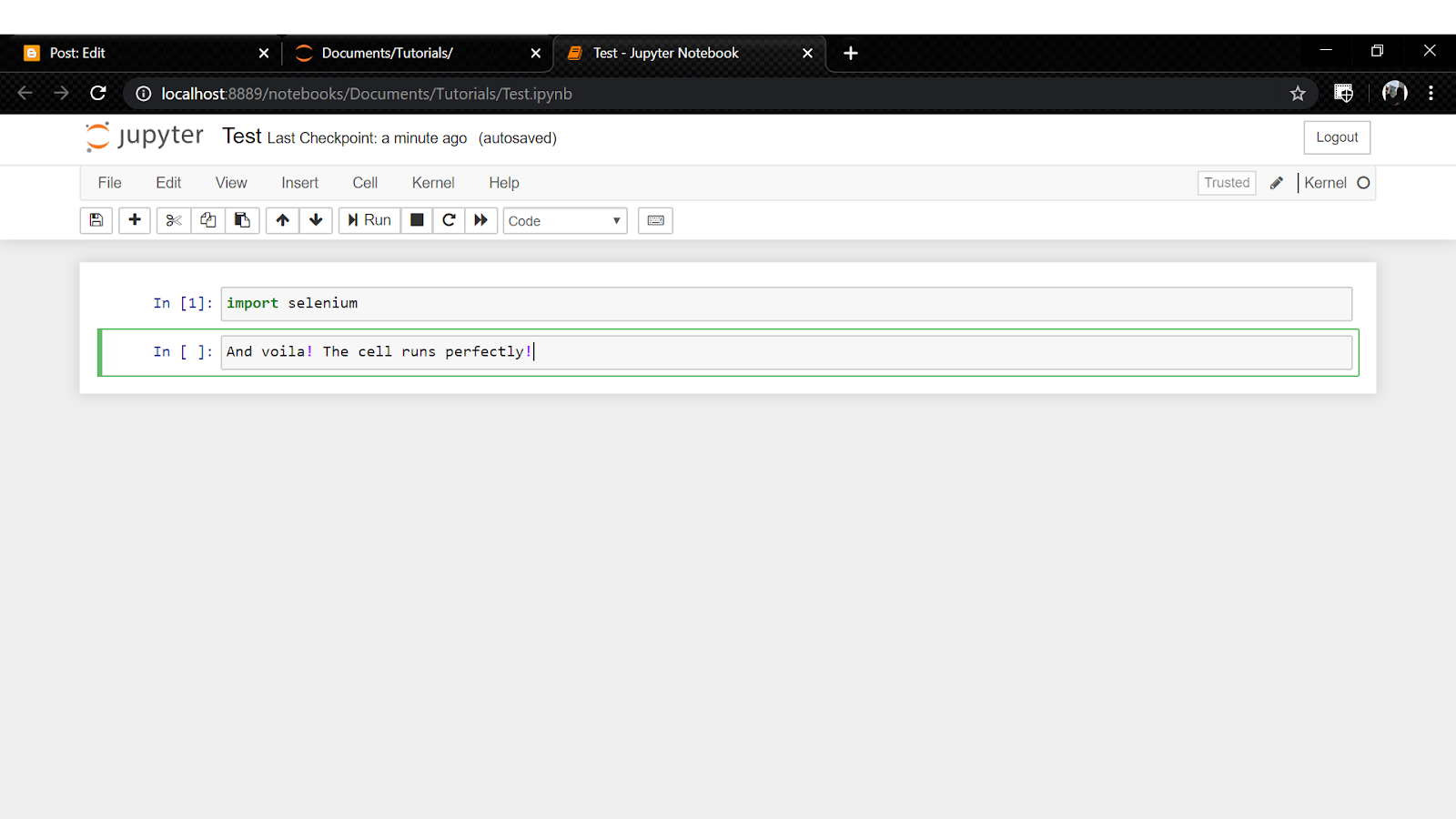Open the Edit menu

coord(168,183)
